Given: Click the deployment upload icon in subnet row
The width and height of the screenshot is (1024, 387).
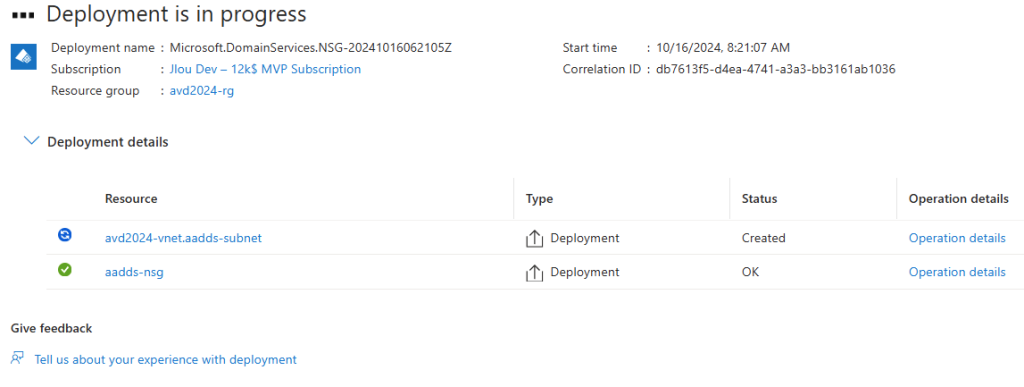Looking at the screenshot, I should (x=534, y=239).
